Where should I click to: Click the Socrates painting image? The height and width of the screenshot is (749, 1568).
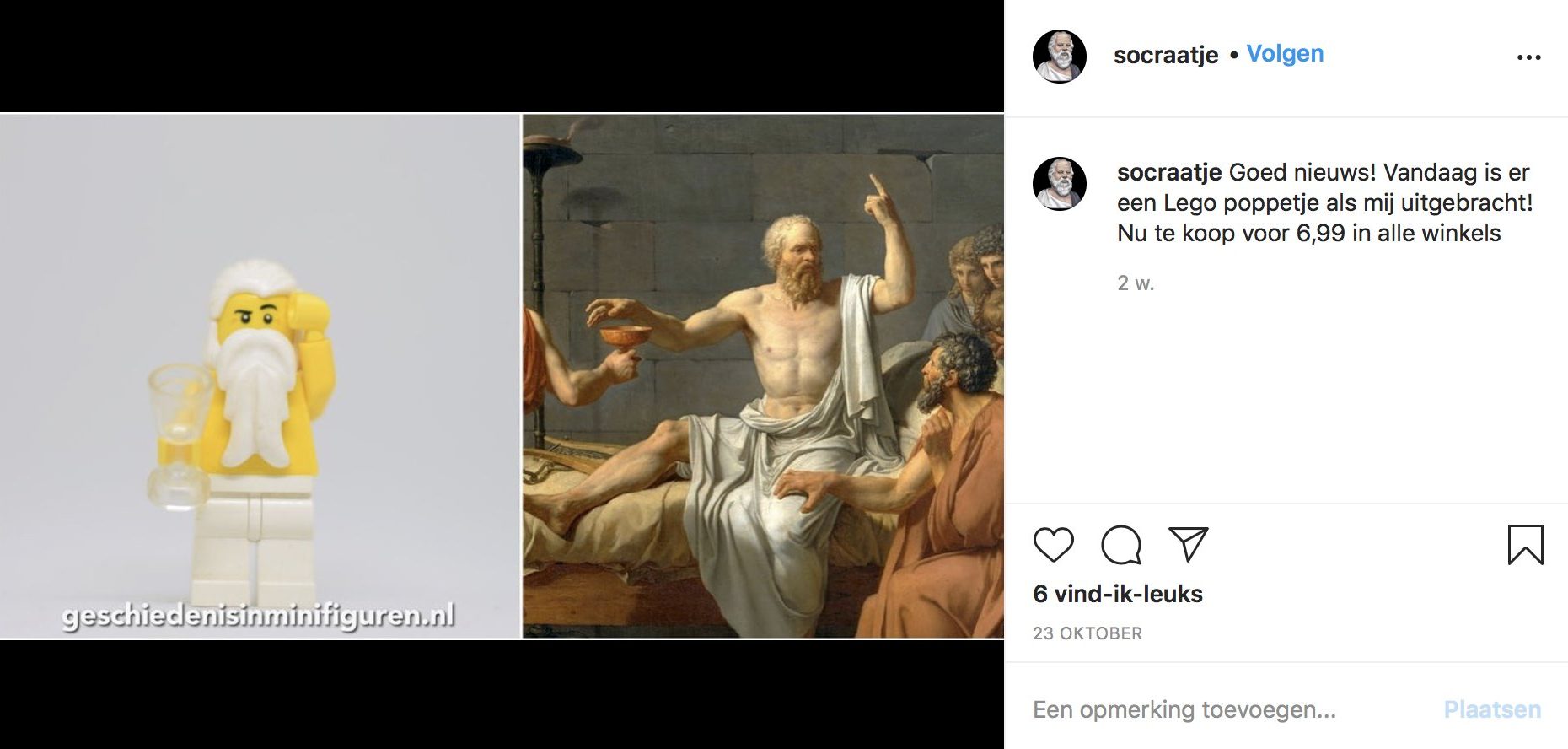763,376
